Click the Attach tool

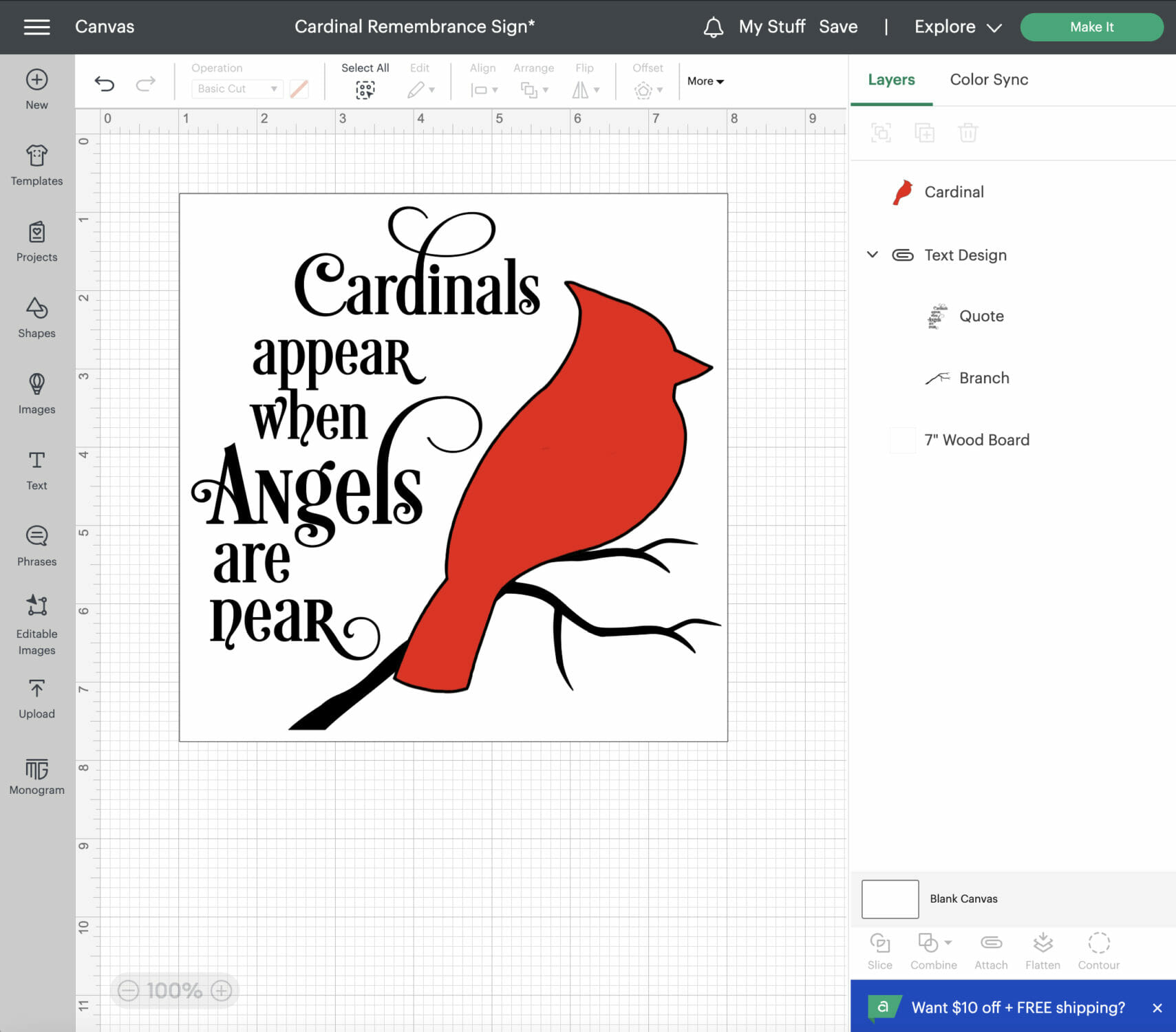coord(991,952)
